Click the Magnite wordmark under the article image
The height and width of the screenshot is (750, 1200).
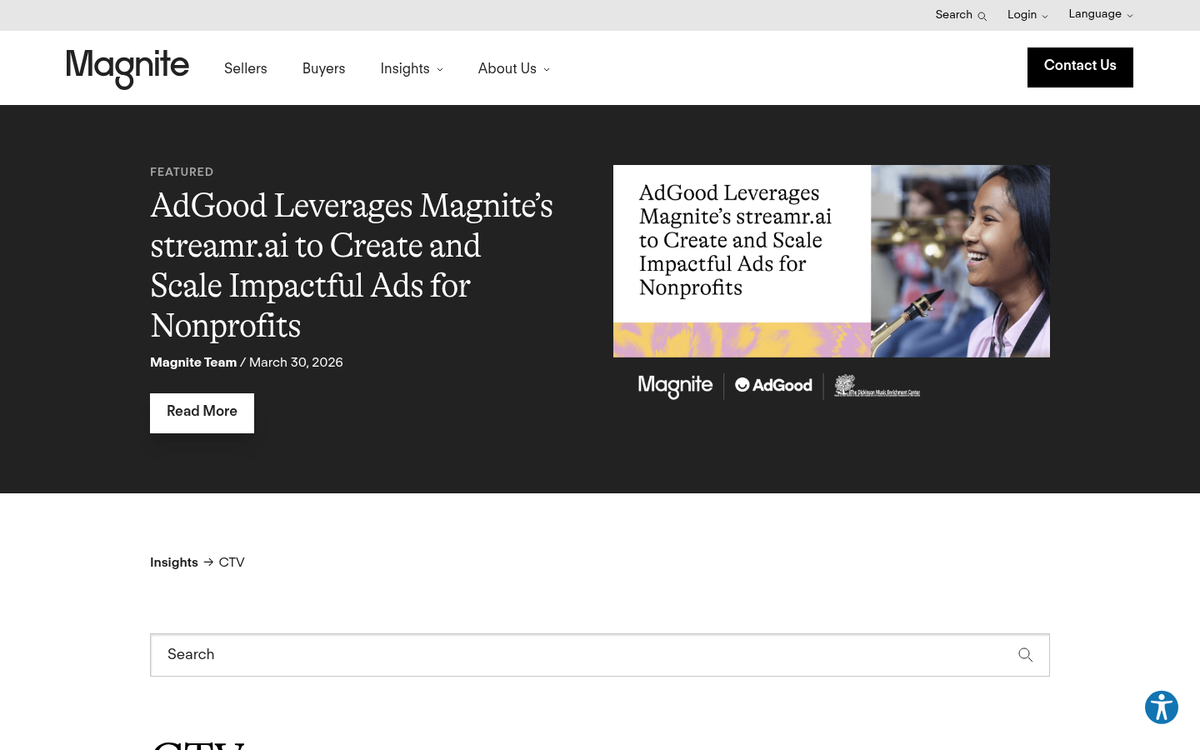[x=675, y=385]
